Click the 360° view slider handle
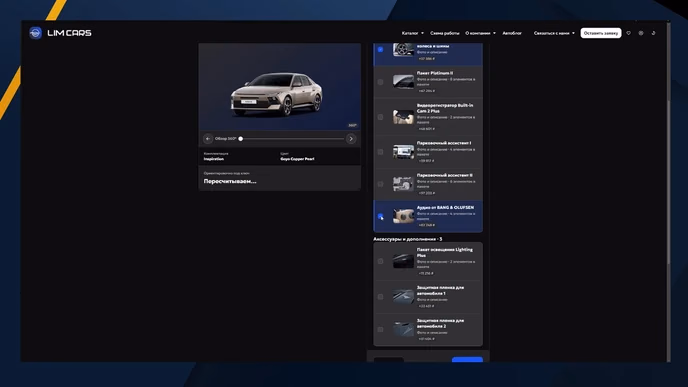688x387 pixels. 240,139
